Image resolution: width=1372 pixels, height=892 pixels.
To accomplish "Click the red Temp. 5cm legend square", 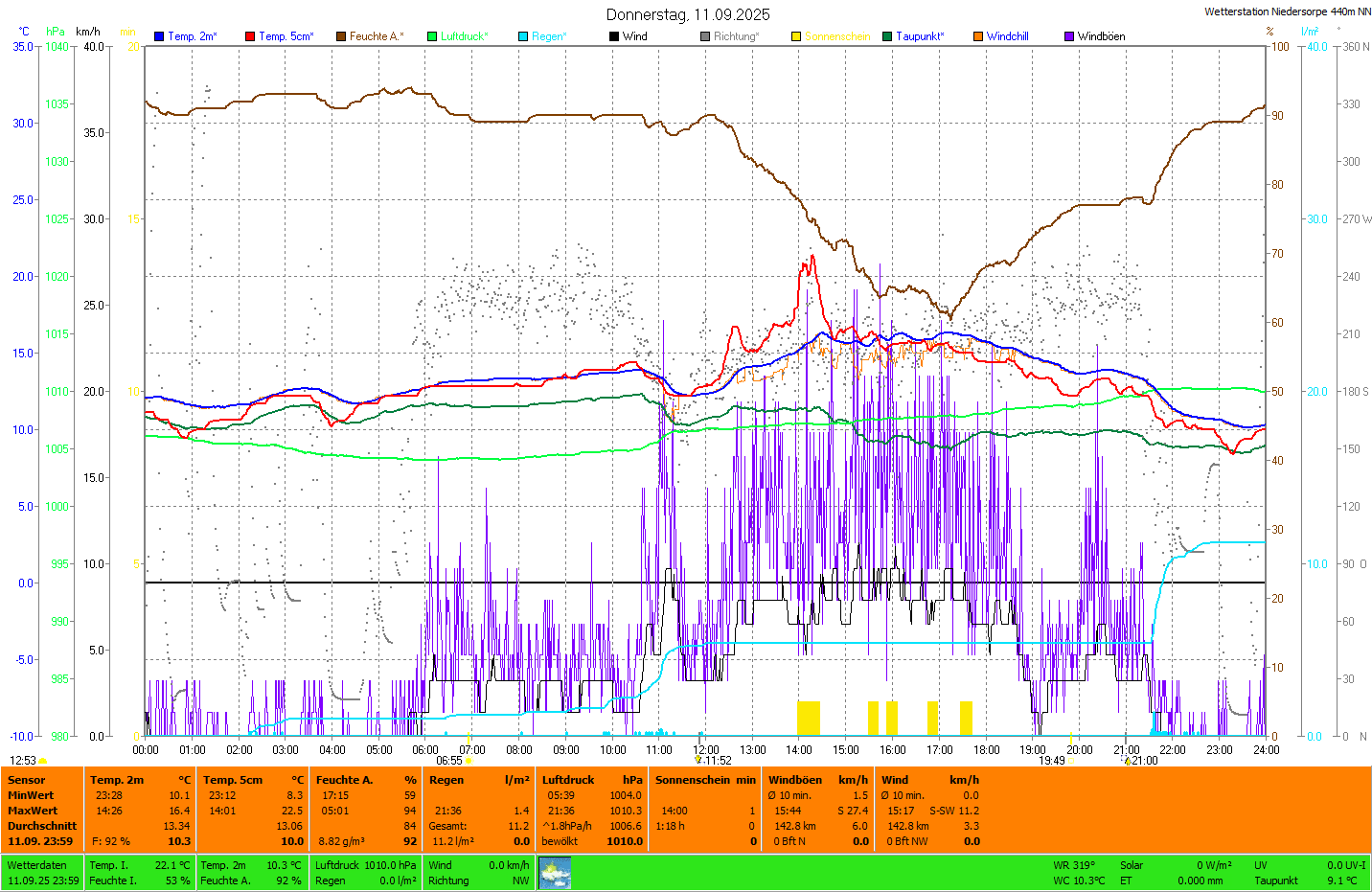I will 250,36.
